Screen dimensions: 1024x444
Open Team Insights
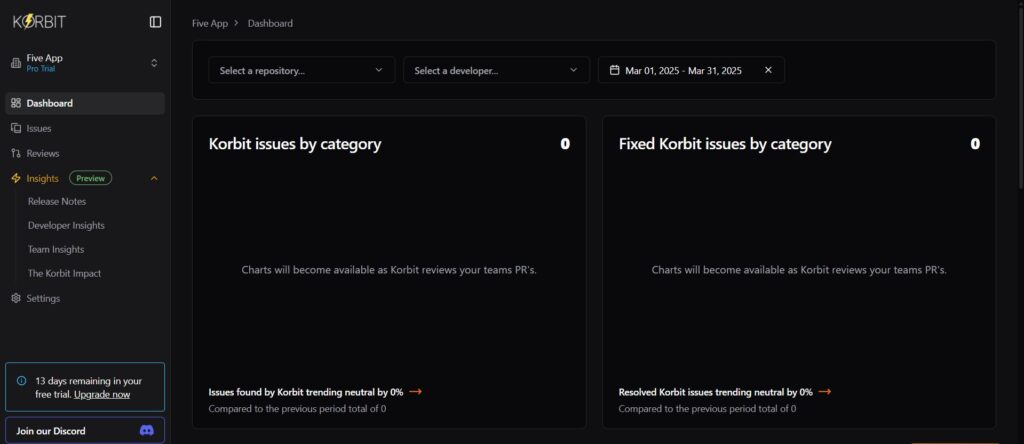click(x=56, y=249)
